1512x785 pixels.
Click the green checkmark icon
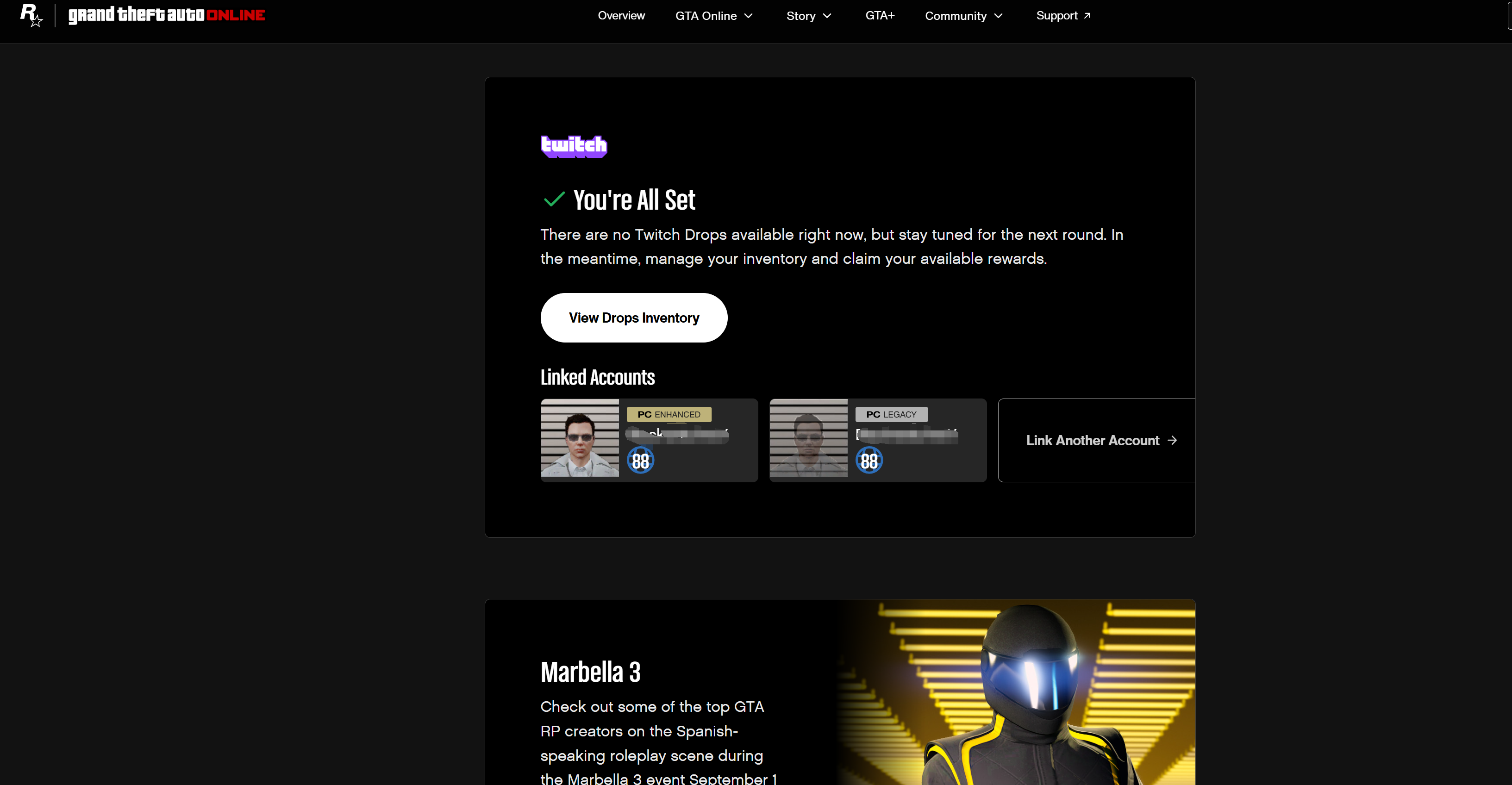click(554, 199)
